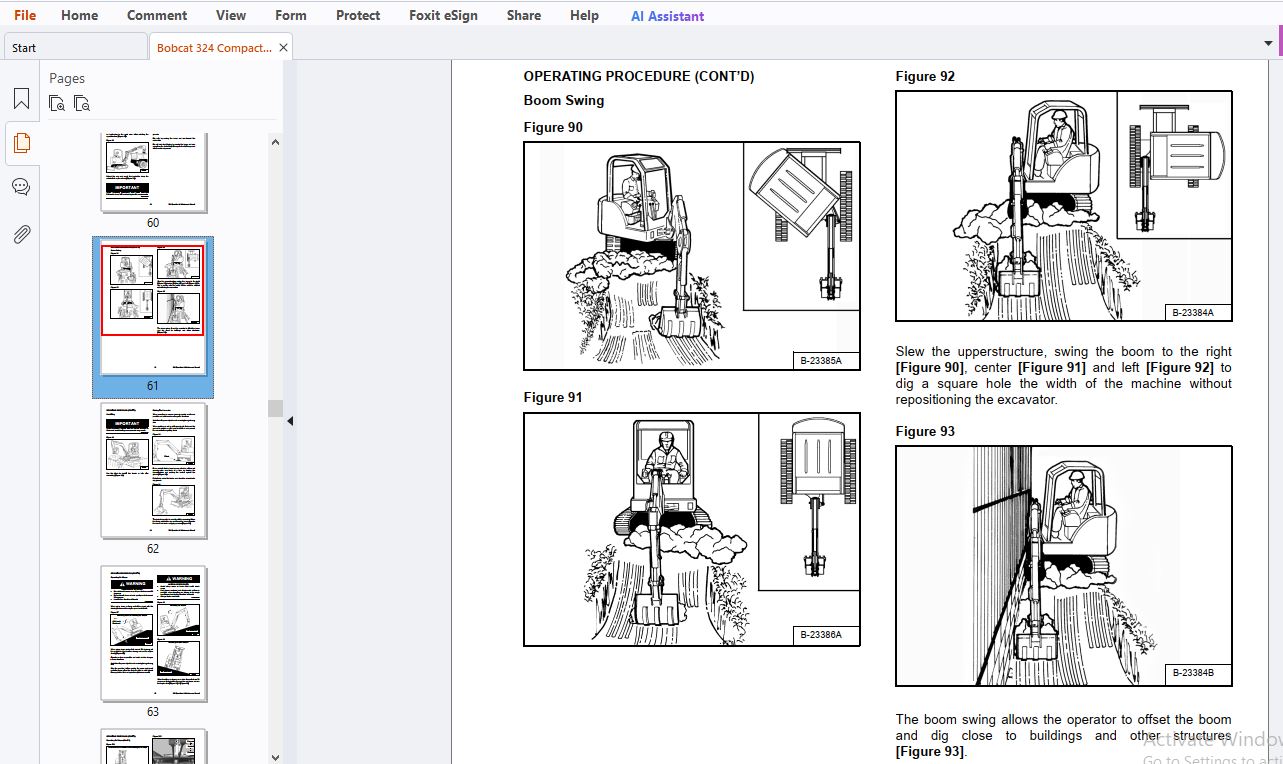Select page 61 thumbnail
Image resolution: width=1283 pixels, height=764 pixels.
click(x=153, y=308)
